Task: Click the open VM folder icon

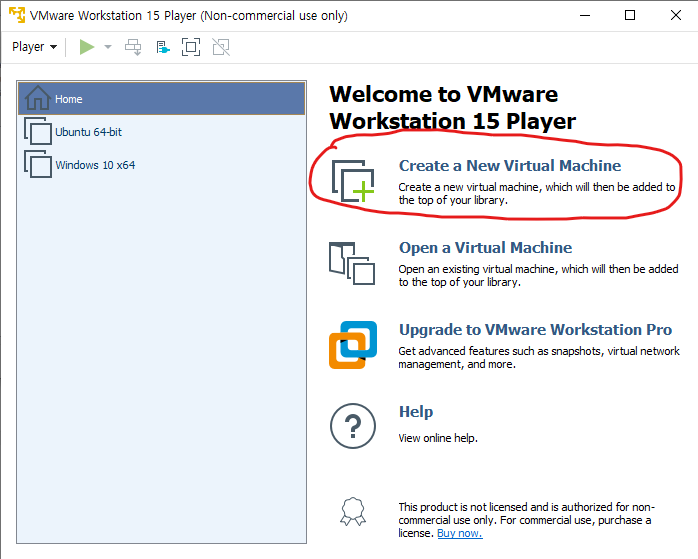Action: [x=352, y=263]
